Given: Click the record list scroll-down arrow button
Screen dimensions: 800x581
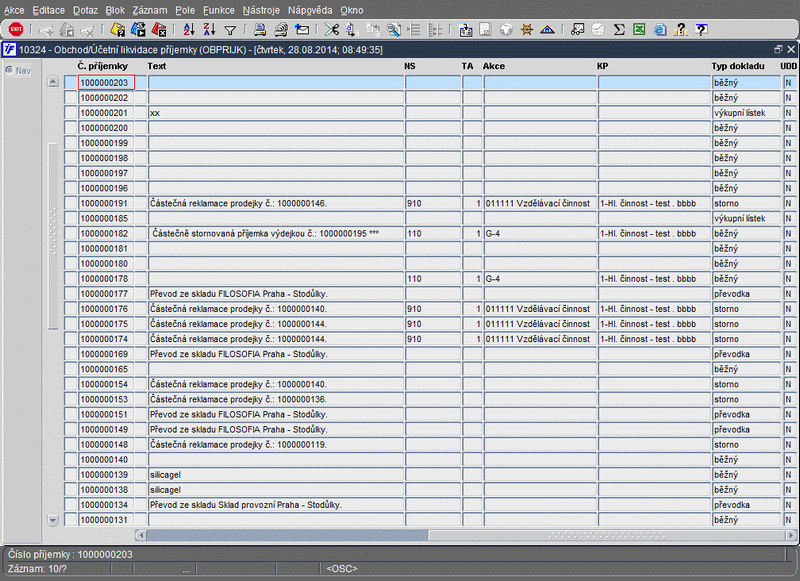Looking at the screenshot, I should [53, 520].
